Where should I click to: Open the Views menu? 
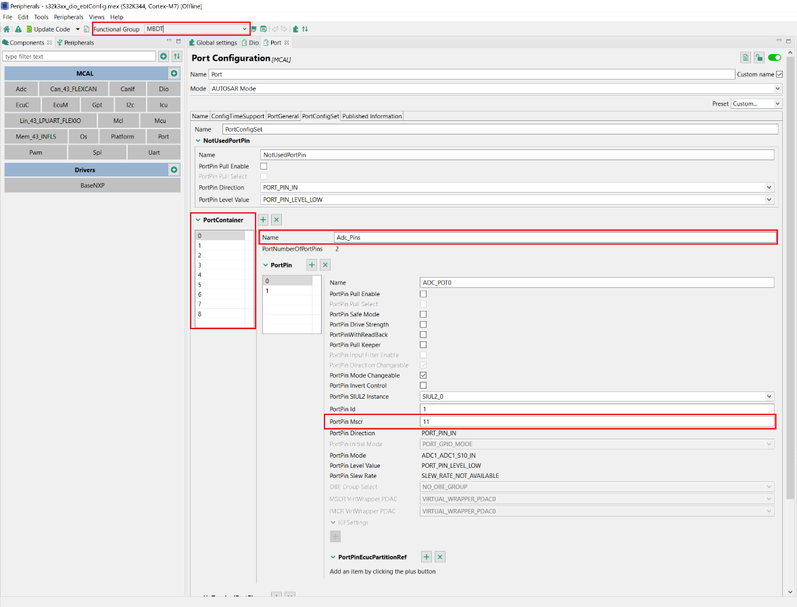[97, 17]
